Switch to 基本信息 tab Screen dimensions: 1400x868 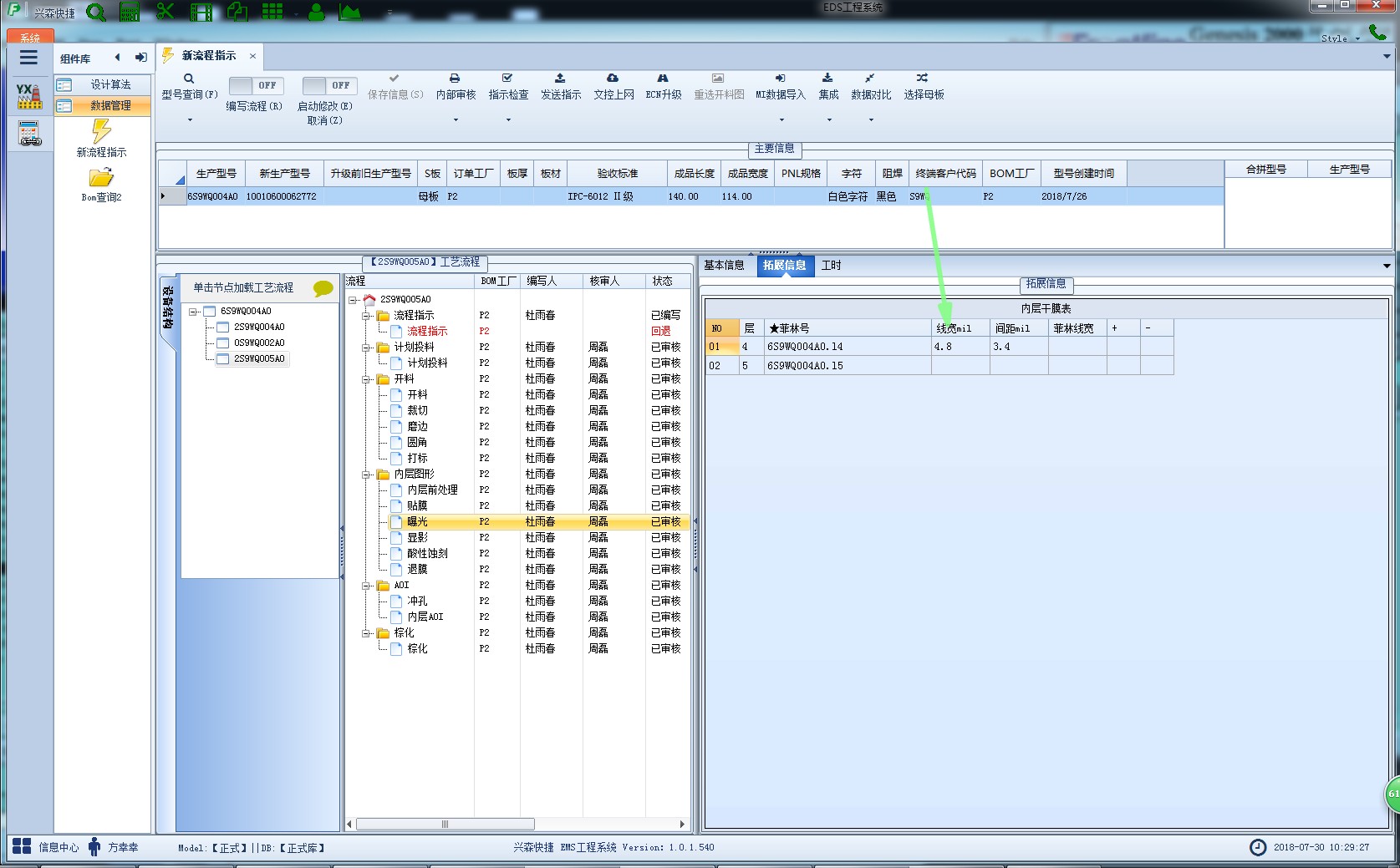pyautogui.click(x=724, y=266)
